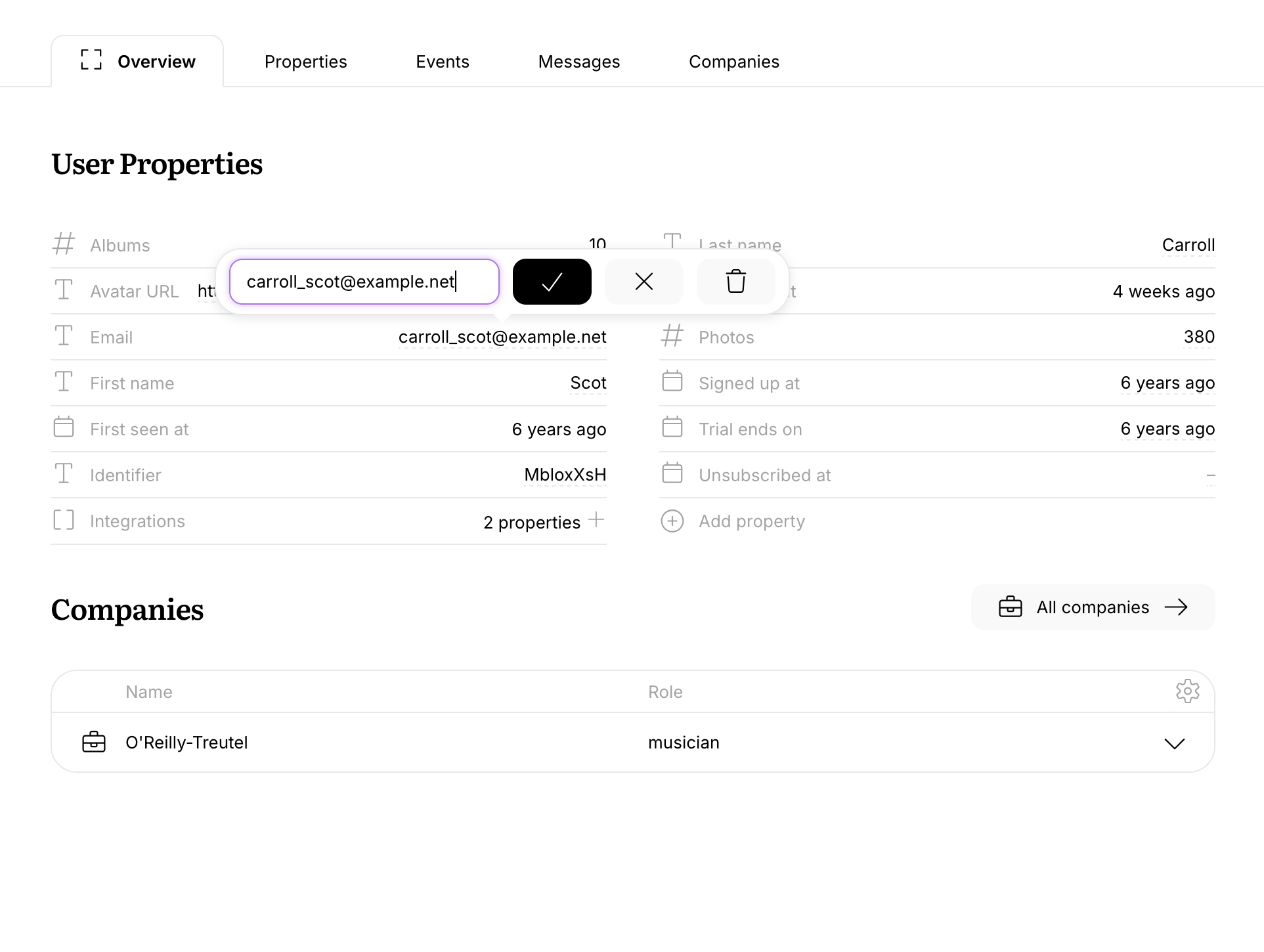Viewport: 1264px width, 952px height.
Task: Open the Companies tab
Action: click(734, 62)
